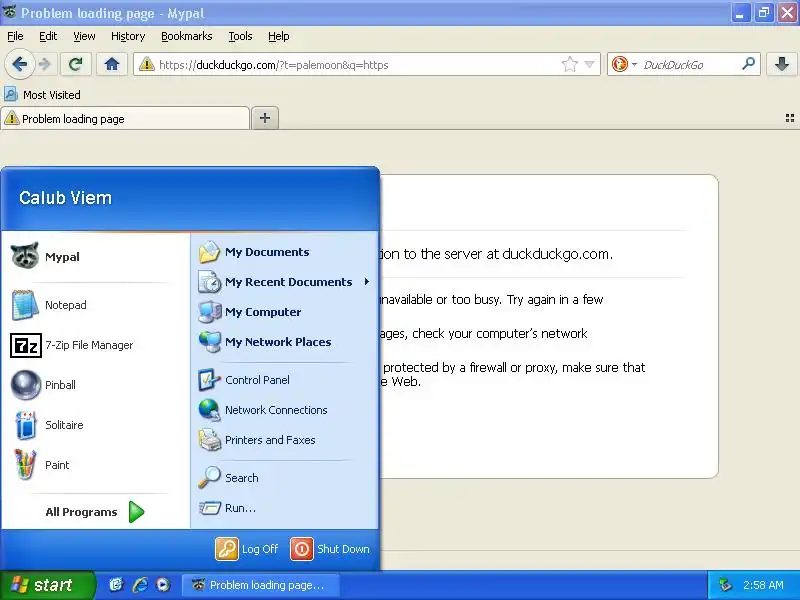
Task: Click the Back navigation arrow
Action: click(x=20, y=64)
